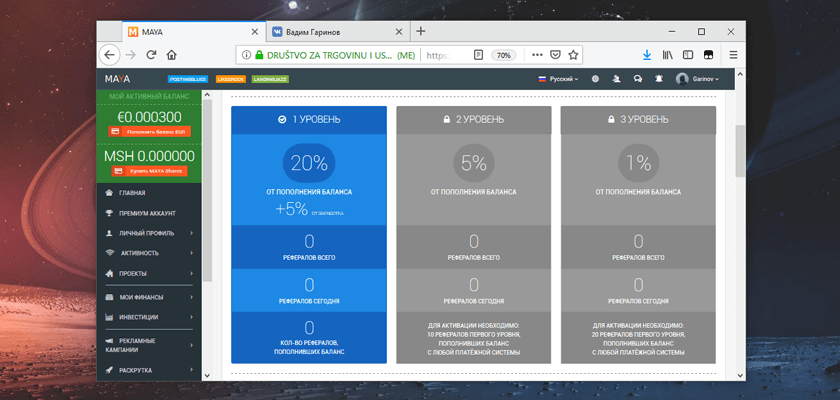This screenshot has height=400, width=840.
Task: Close the MAYA tab
Action: [x=254, y=32]
